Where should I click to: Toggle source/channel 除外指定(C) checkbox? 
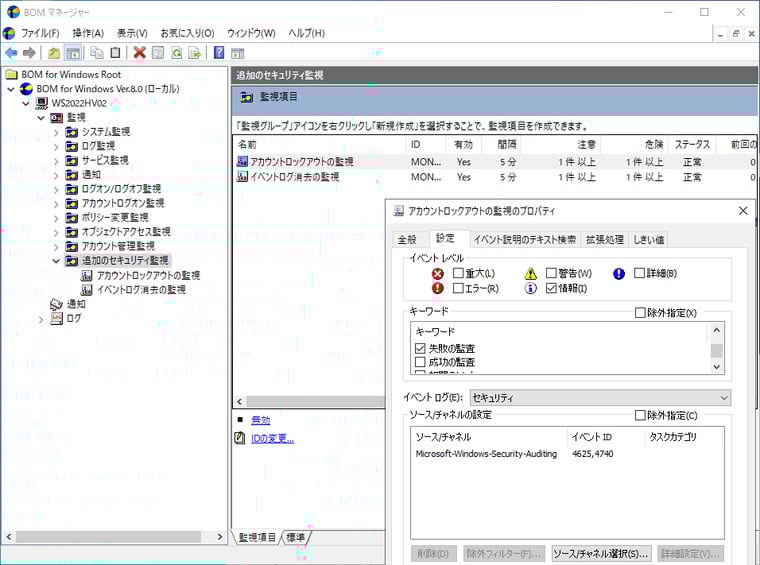640,415
